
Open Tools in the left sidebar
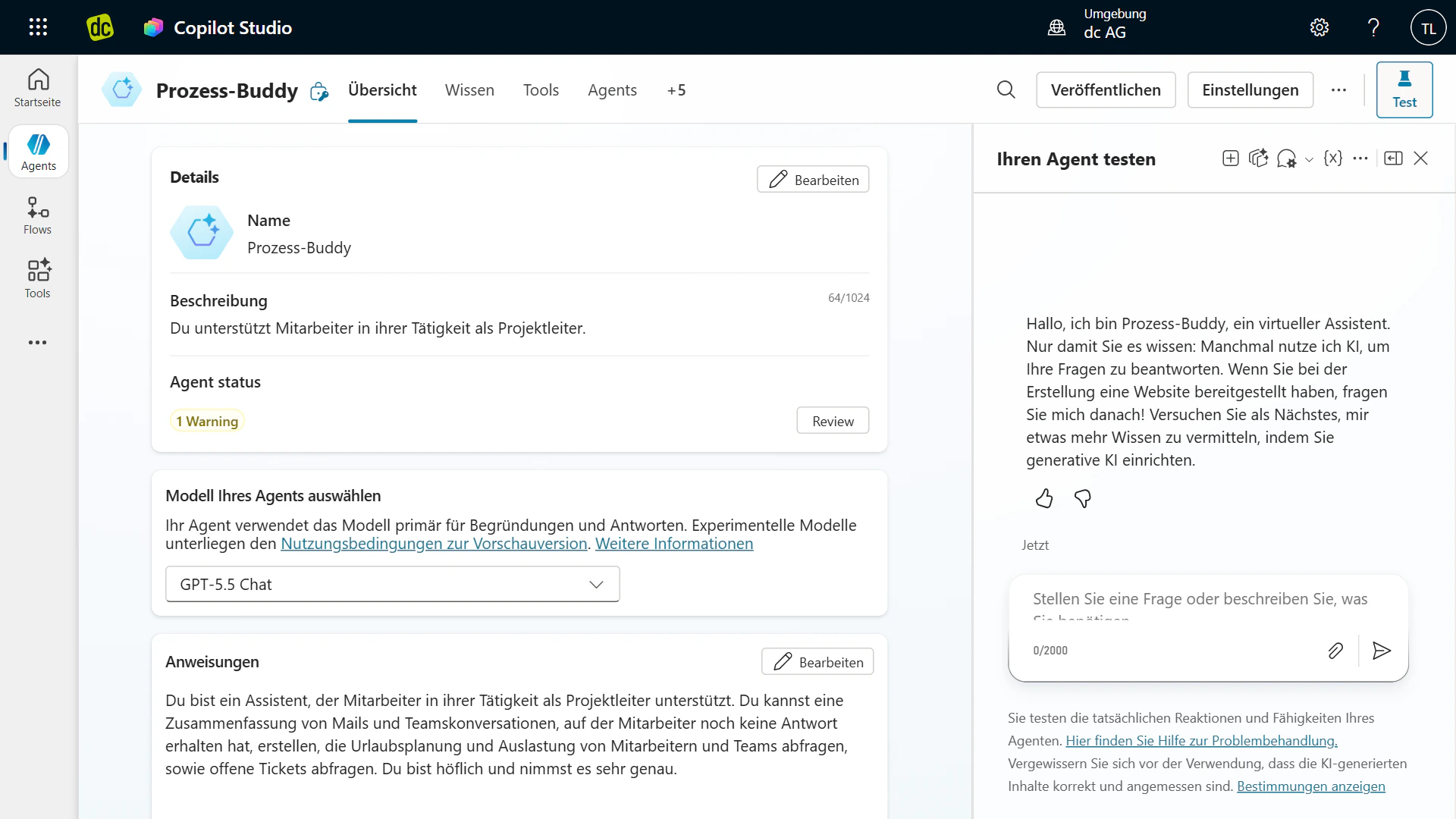pyautogui.click(x=38, y=279)
